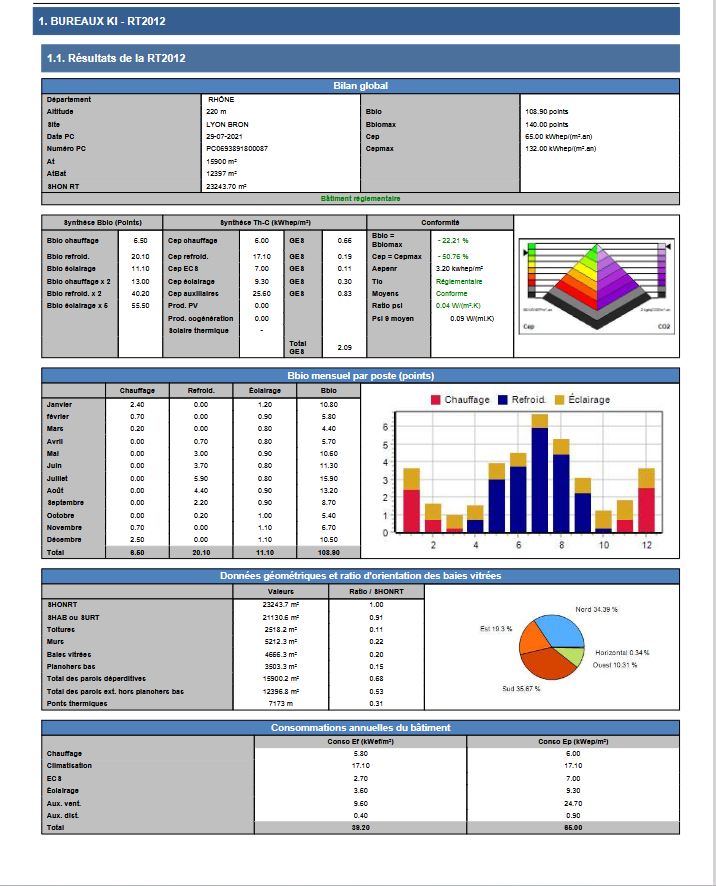Click the red Chauffage legend swatch
Image resolution: width=716 pixels, height=886 pixels.
coord(435,400)
